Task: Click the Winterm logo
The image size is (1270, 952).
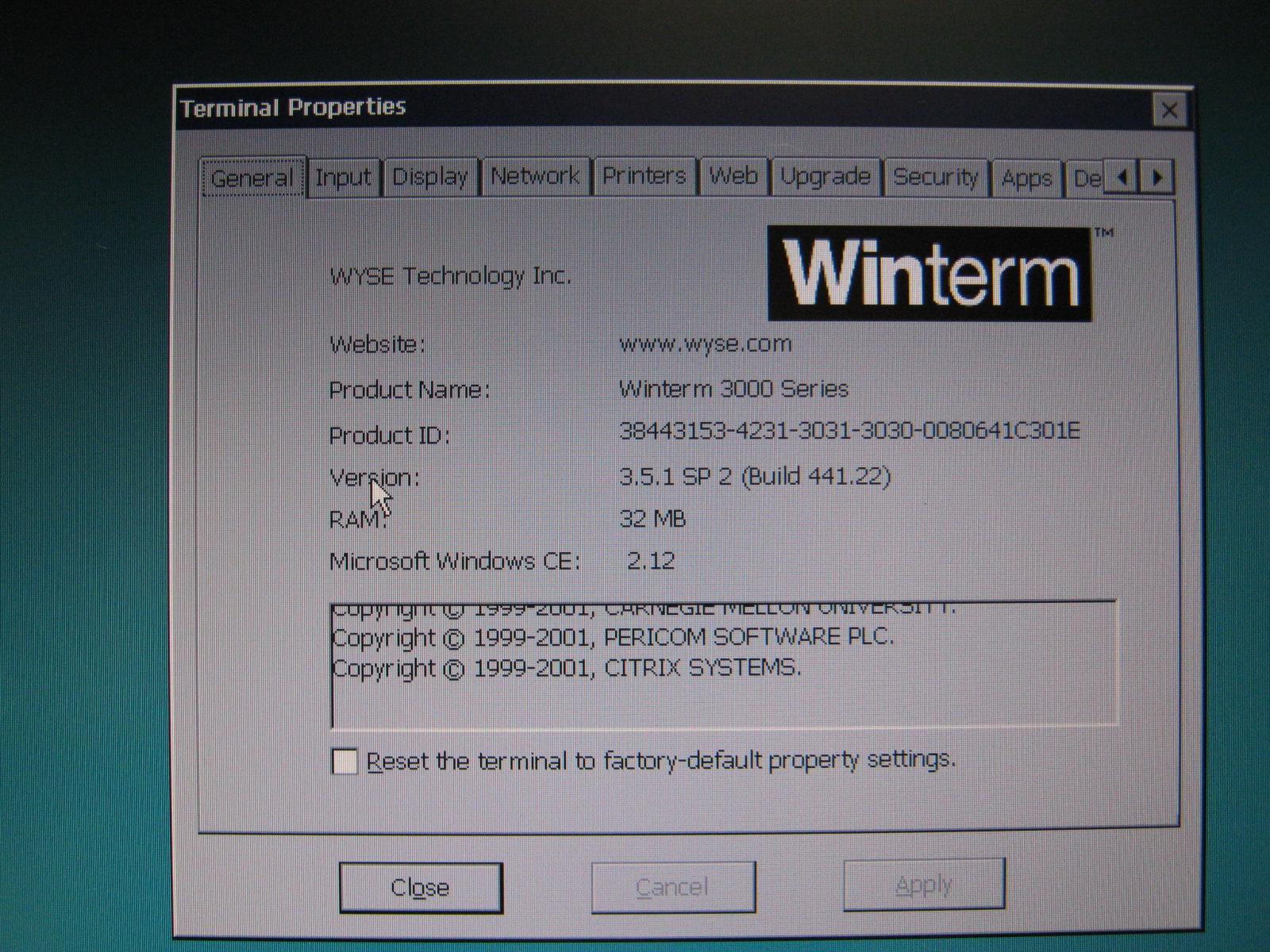Action: (929, 274)
